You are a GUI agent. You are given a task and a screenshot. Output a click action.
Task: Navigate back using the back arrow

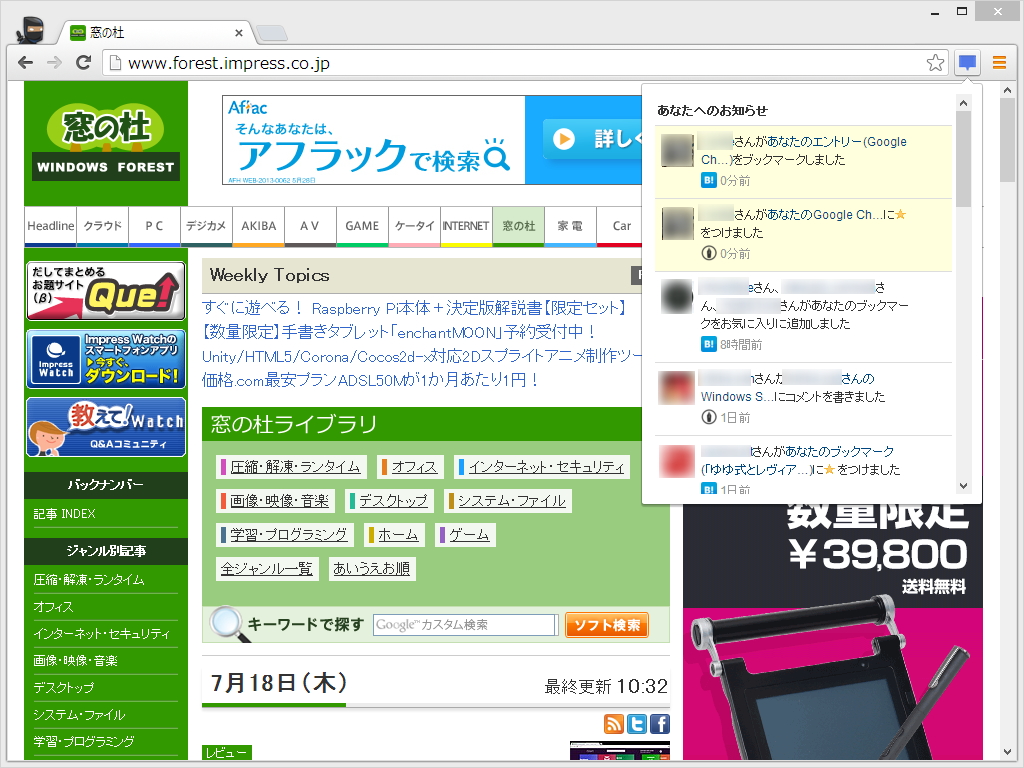pyautogui.click(x=26, y=62)
